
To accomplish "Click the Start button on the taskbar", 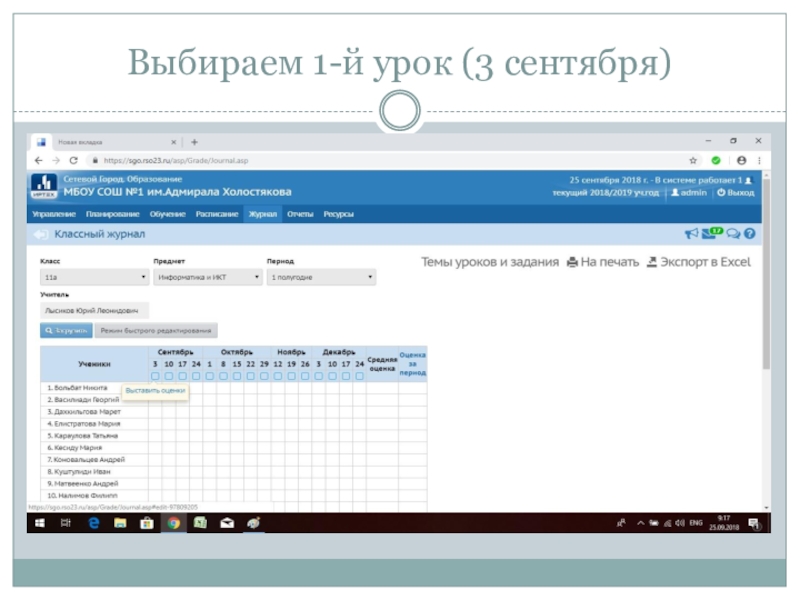I will [x=41, y=522].
